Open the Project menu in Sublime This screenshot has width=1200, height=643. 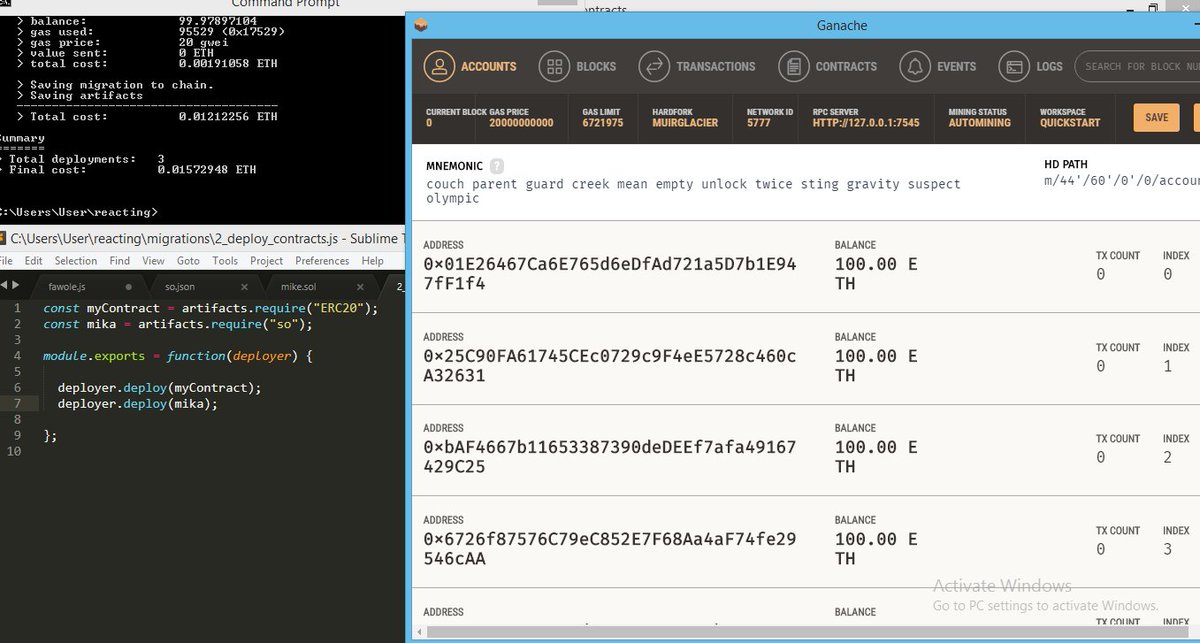(x=267, y=261)
